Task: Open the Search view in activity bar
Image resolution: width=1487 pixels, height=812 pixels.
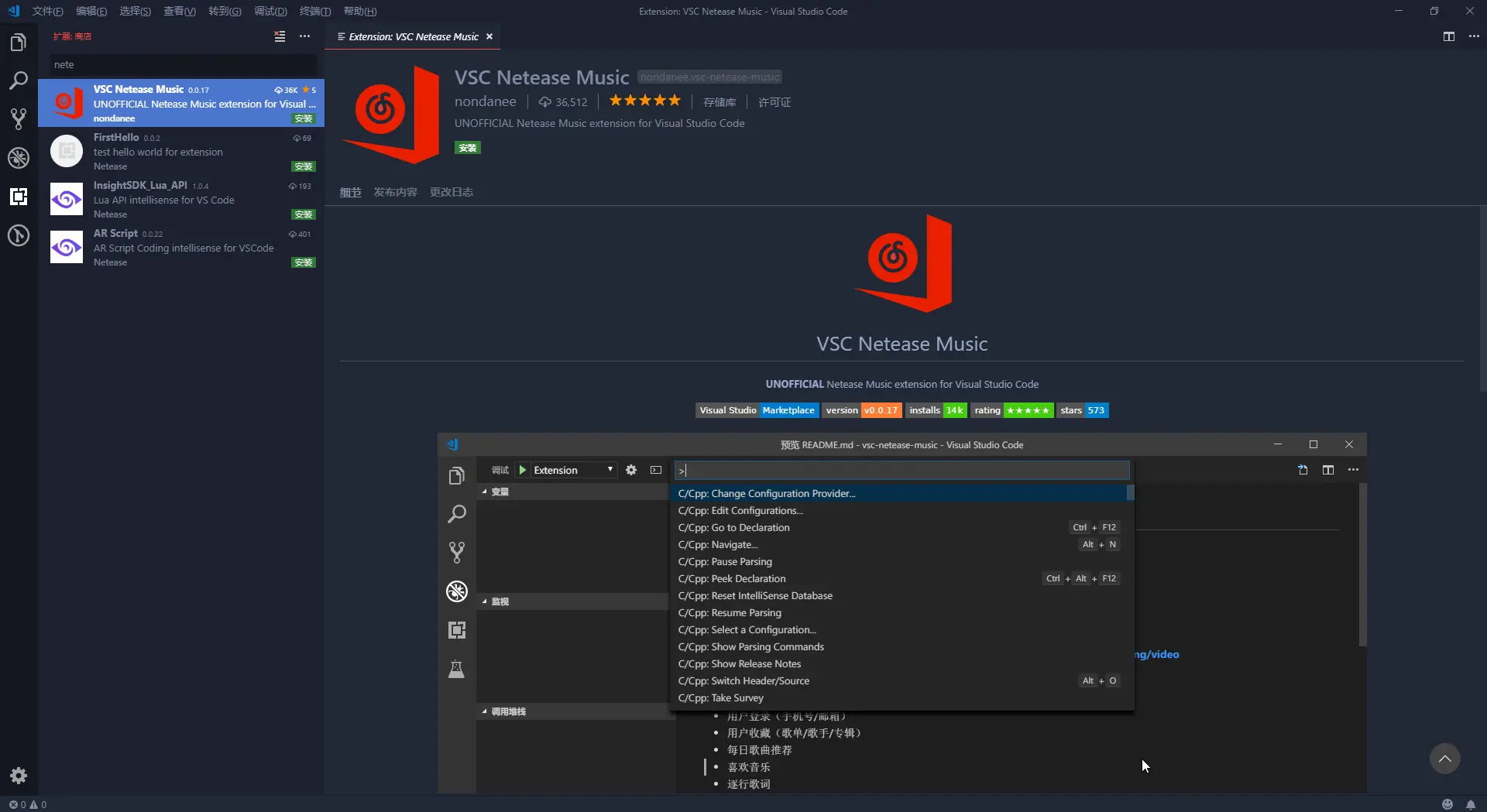Action: (x=19, y=81)
